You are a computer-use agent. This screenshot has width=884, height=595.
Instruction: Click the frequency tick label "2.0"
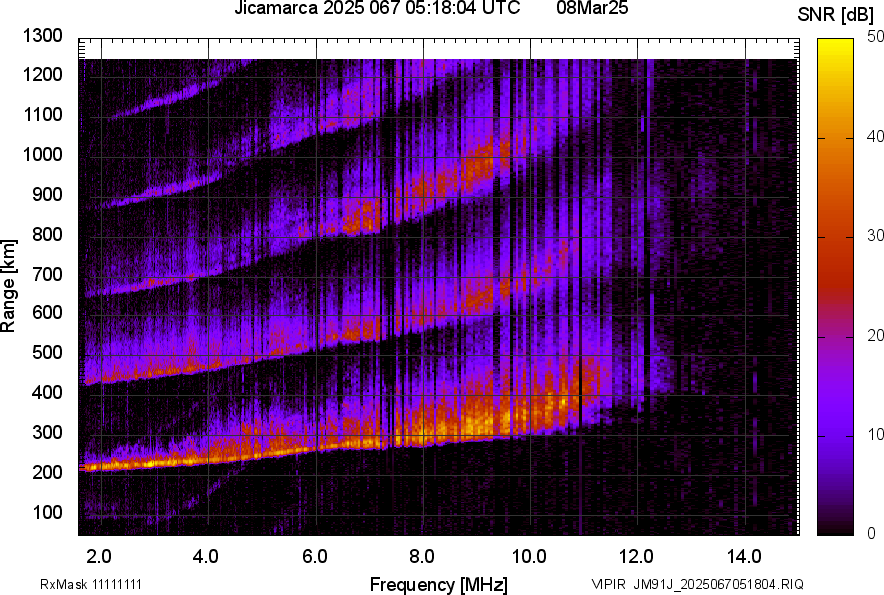(x=99, y=557)
